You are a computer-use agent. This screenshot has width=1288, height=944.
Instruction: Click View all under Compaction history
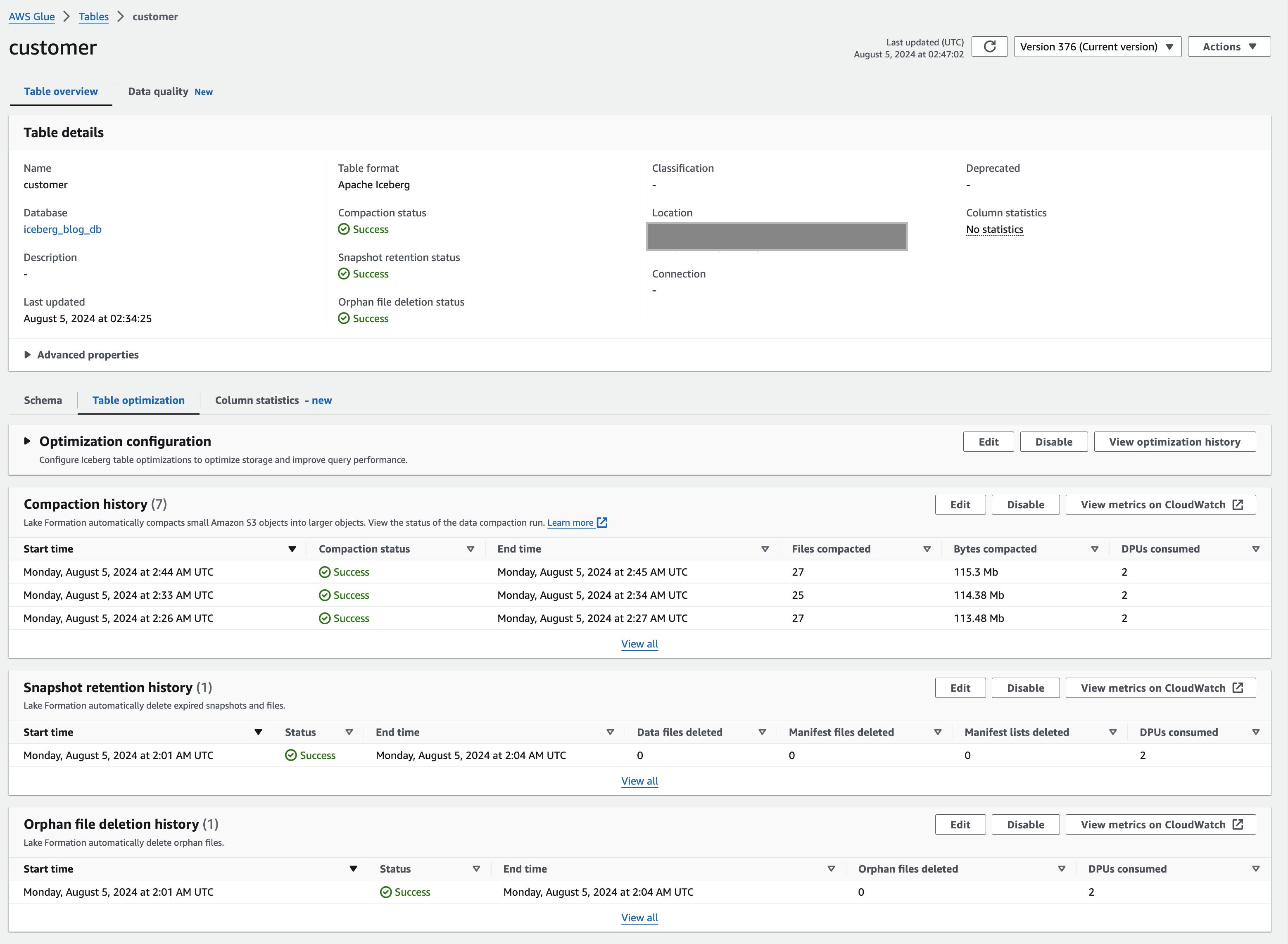click(x=639, y=644)
